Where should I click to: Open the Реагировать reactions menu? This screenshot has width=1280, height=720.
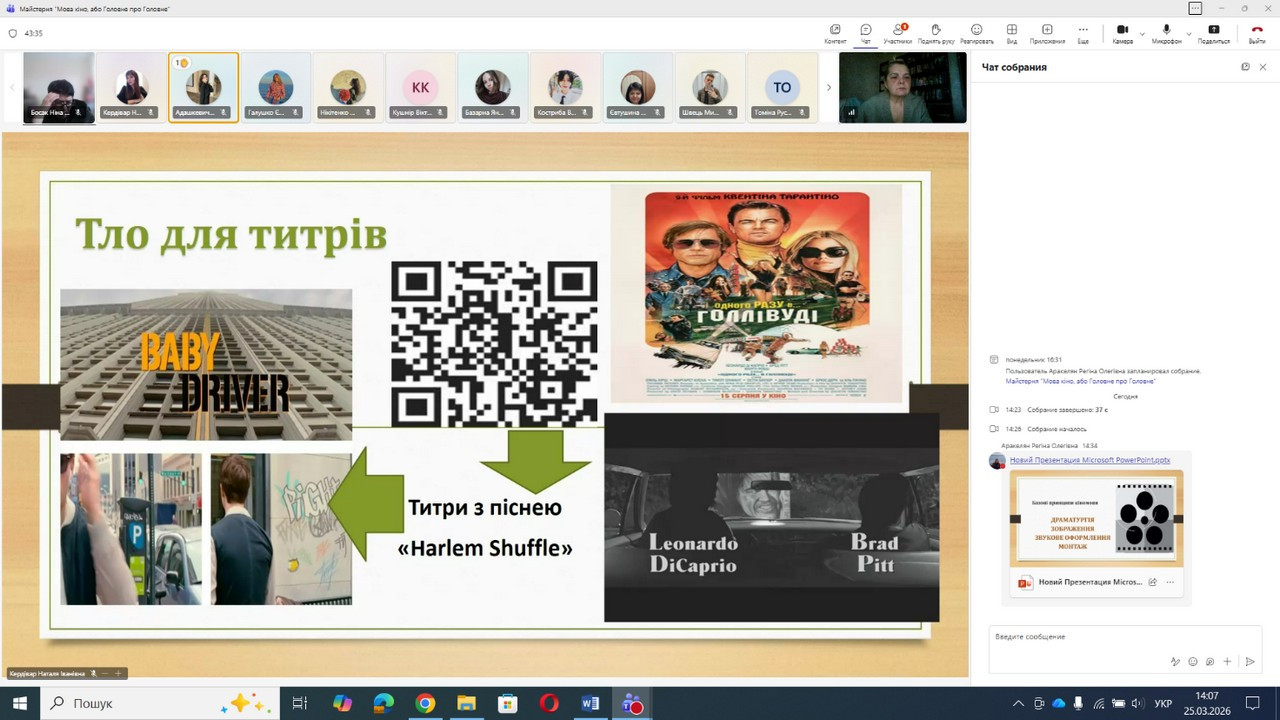[x=977, y=34]
